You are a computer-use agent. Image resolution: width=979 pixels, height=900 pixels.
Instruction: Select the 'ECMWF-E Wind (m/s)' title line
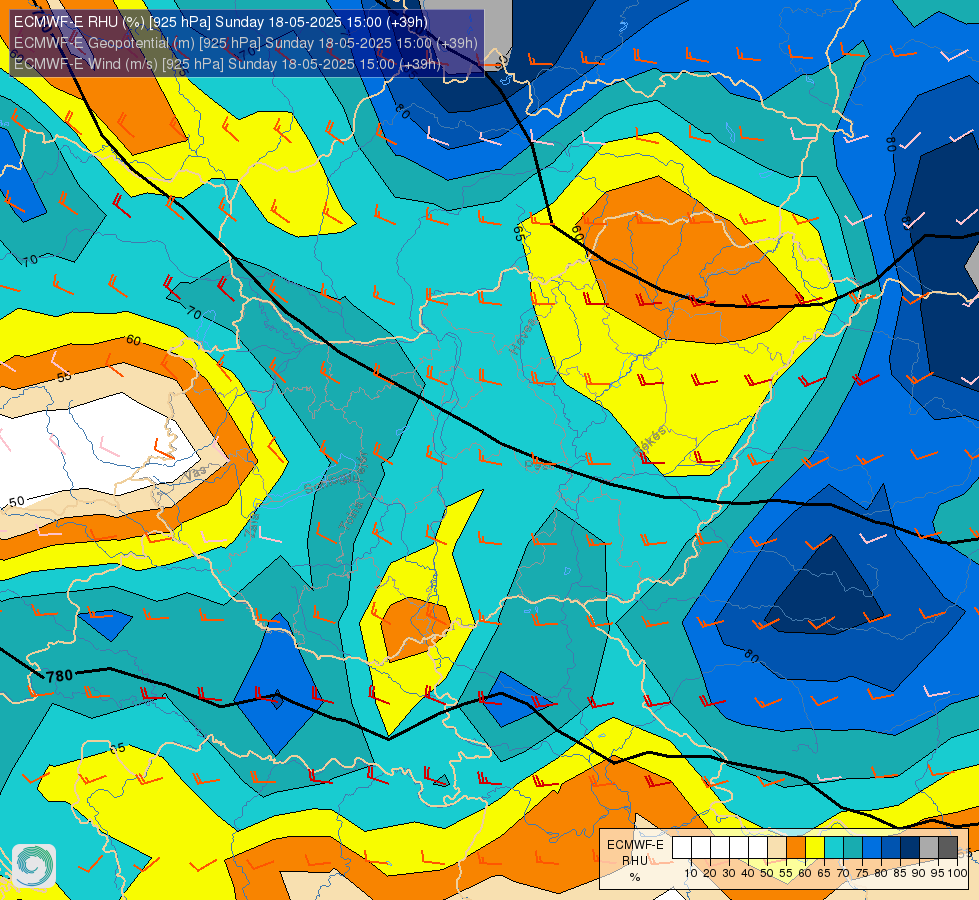pos(227,64)
